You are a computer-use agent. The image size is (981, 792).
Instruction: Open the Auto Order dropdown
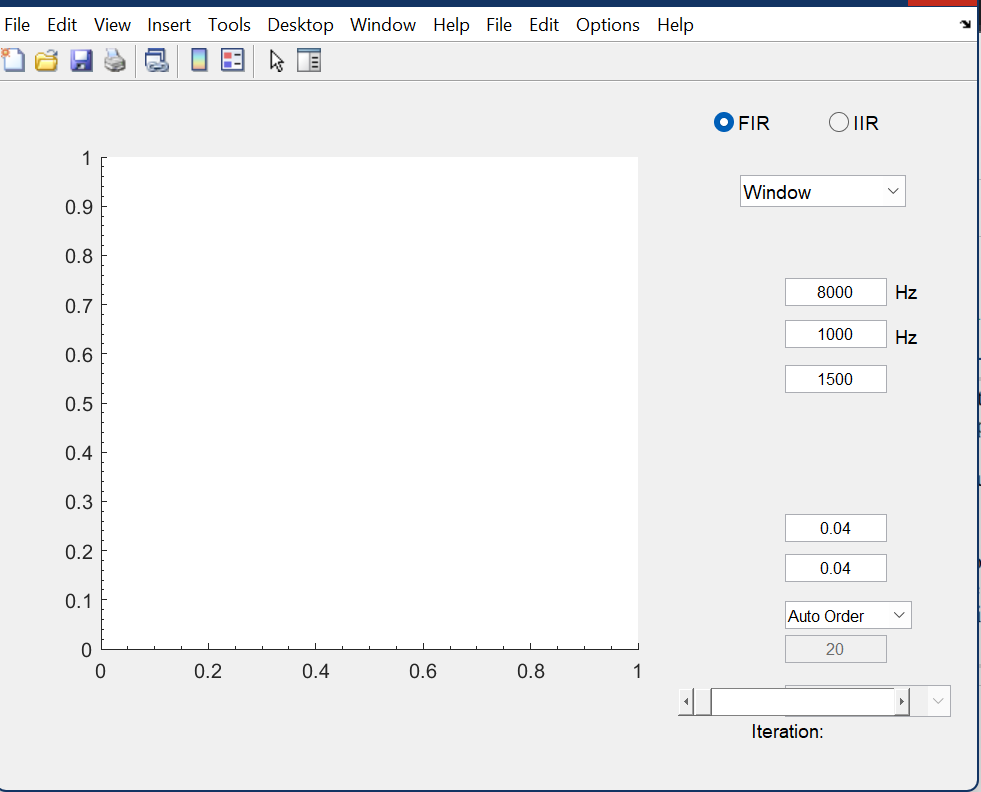[847, 615]
